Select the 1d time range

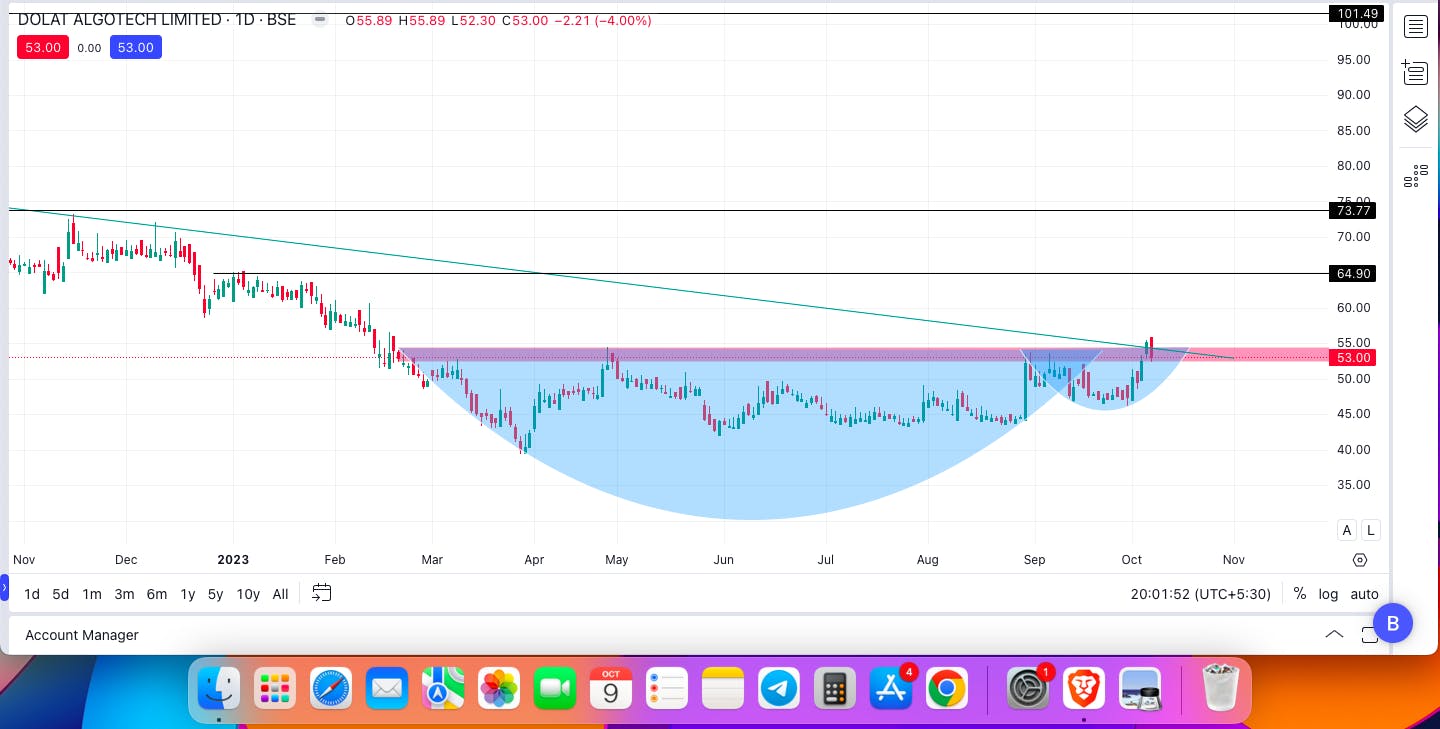coord(32,594)
